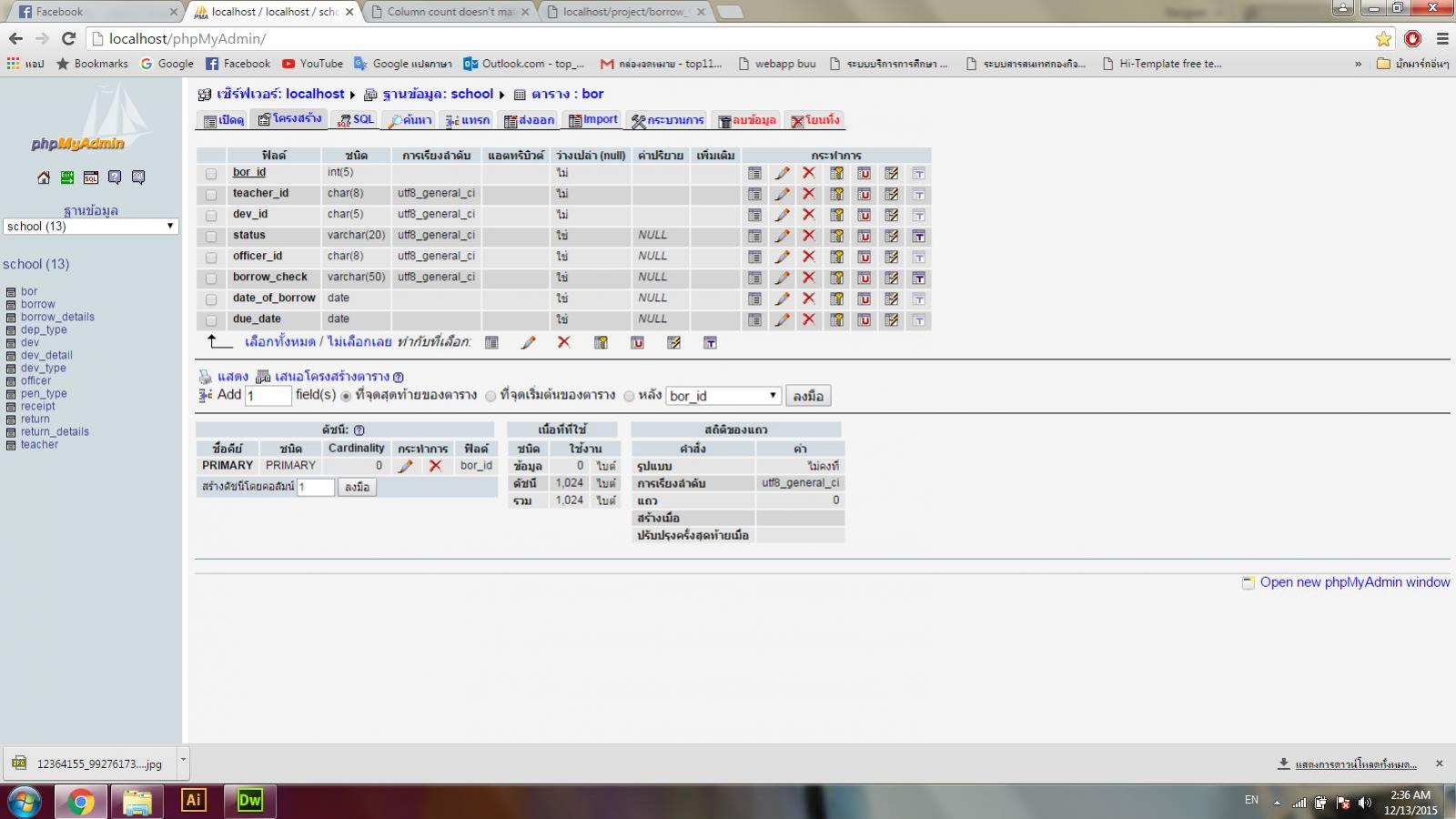Image resolution: width=1456 pixels, height=819 pixels.
Task: Add a unique index to officer_id
Action: pos(862,256)
